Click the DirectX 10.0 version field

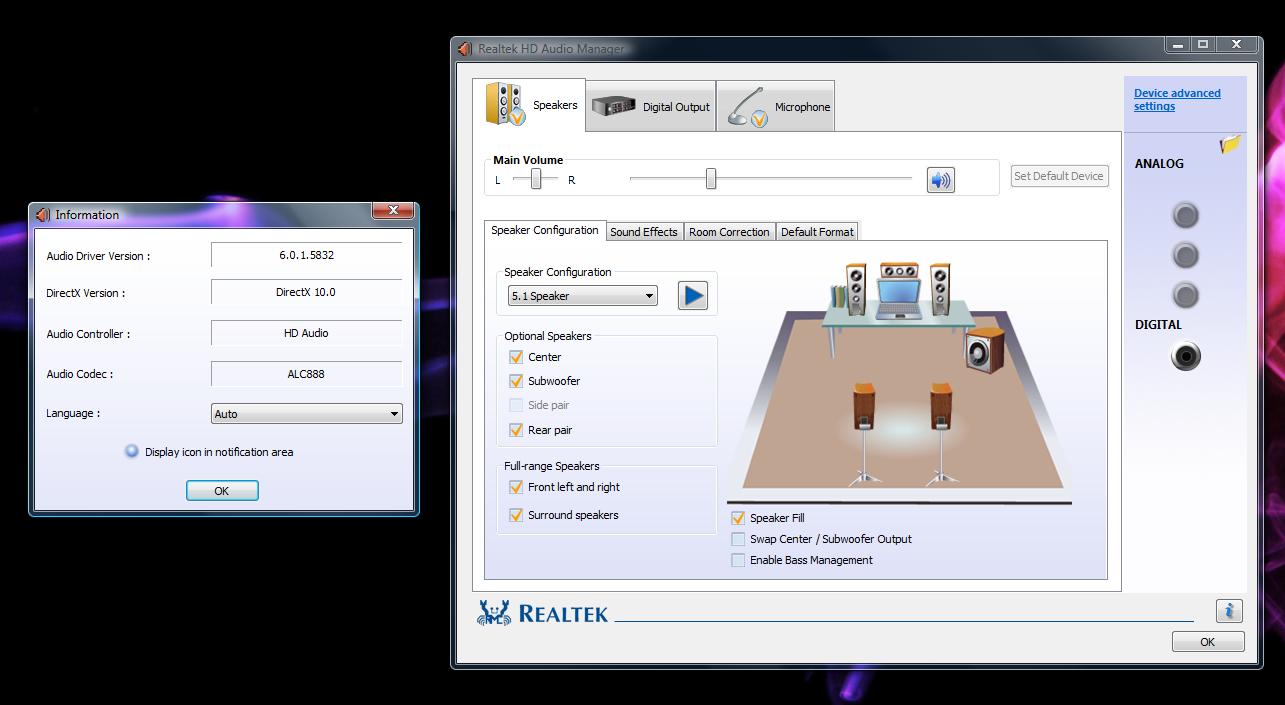(307, 292)
